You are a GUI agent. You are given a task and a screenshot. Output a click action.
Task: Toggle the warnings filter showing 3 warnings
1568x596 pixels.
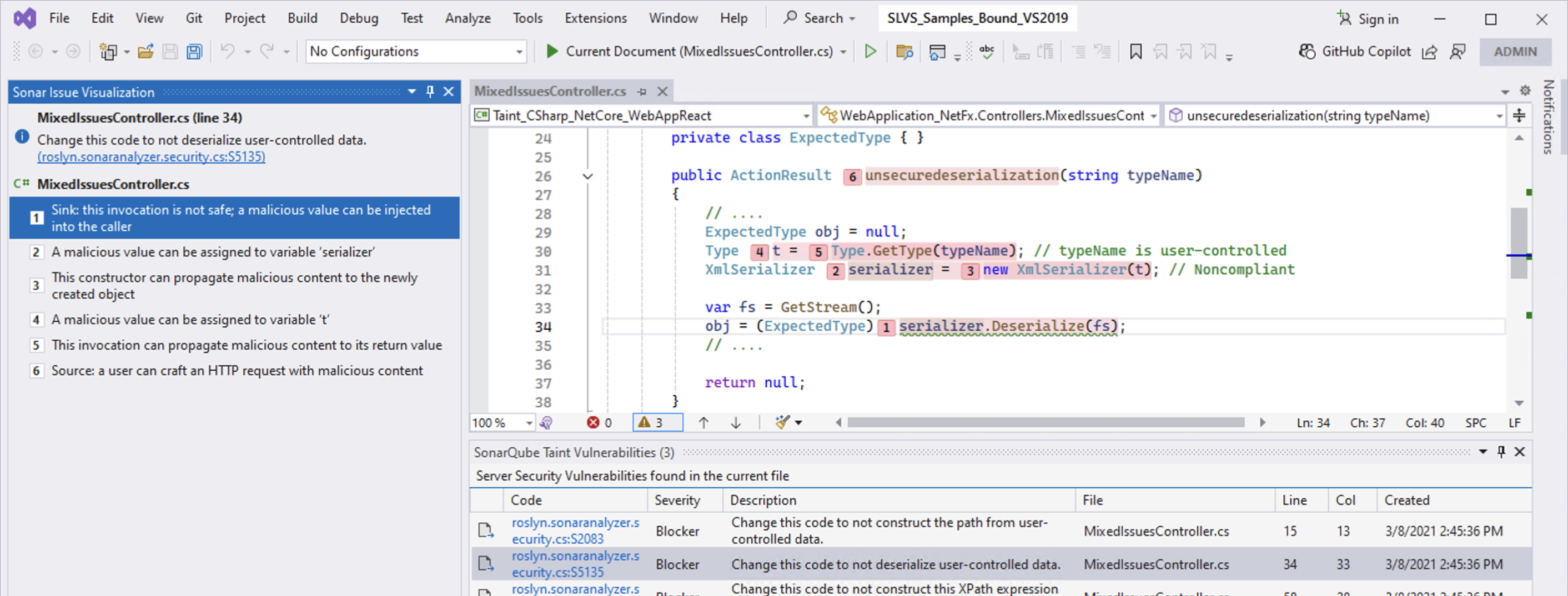(x=657, y=422)
